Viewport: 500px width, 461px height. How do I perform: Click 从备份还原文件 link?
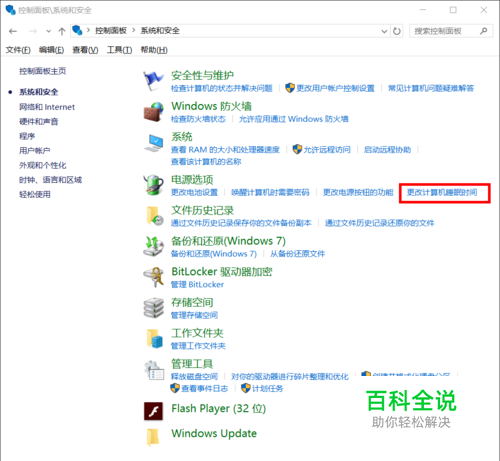click(x=297, y=254)
